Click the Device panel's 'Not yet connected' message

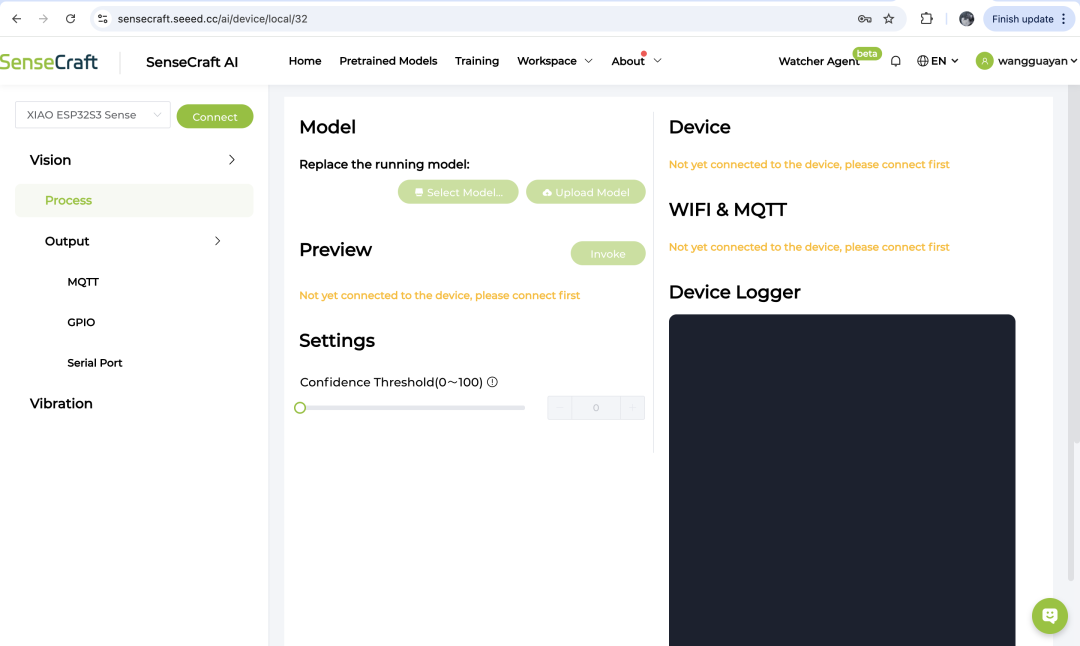click(x=809, y=164)
